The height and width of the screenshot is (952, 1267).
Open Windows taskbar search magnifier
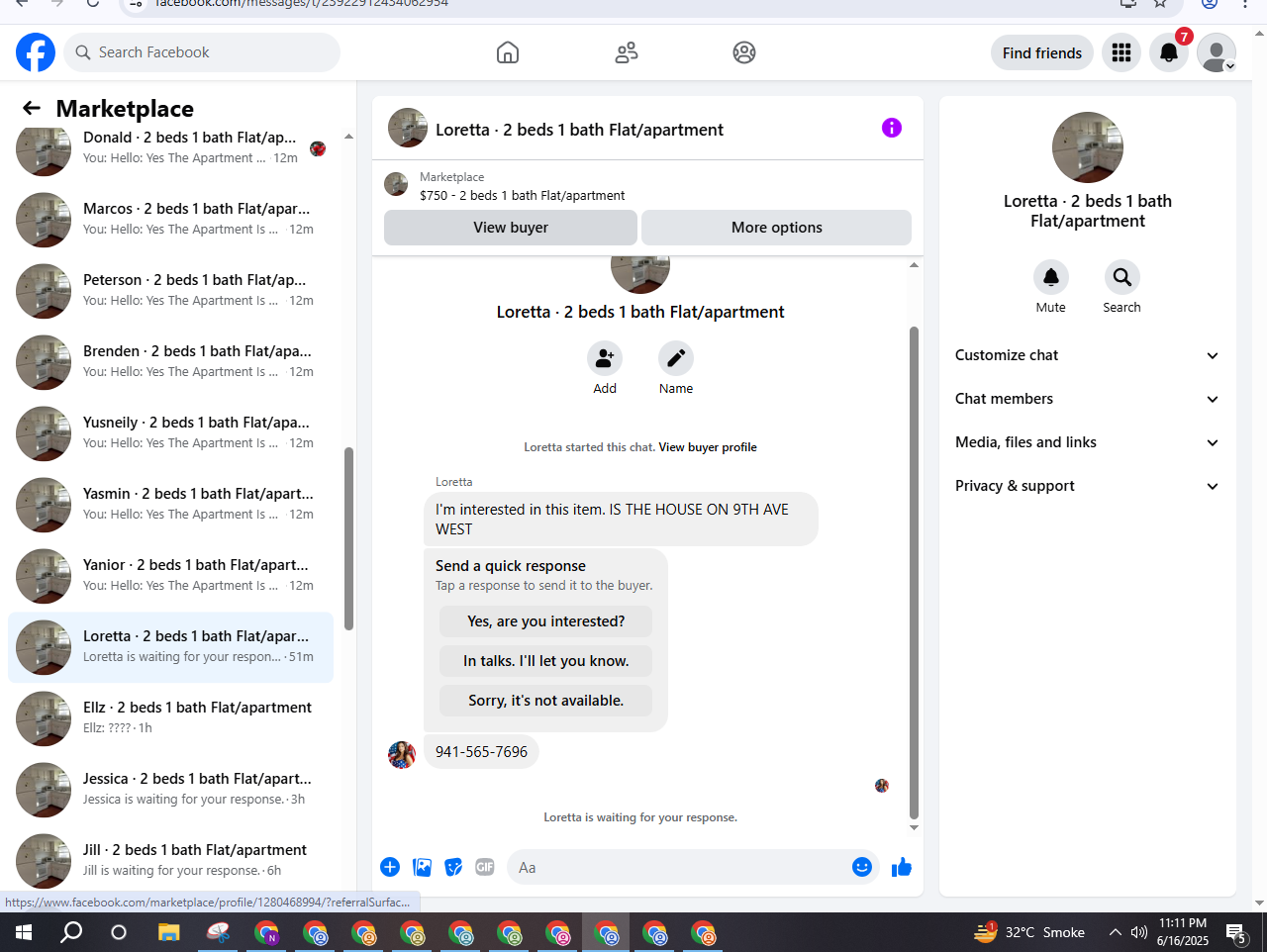71,932
